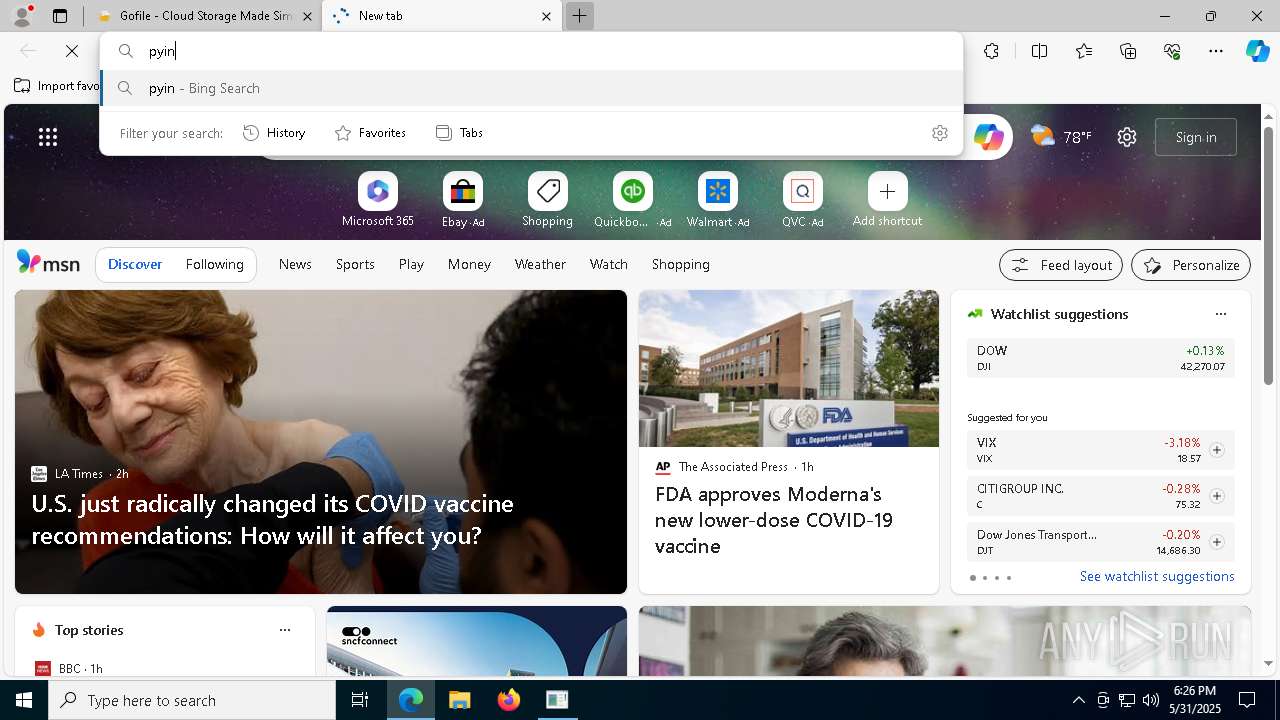Open the msn logo home link
Screen dimensions: 1280x720
pyautogui.click(x=48, y=263)
